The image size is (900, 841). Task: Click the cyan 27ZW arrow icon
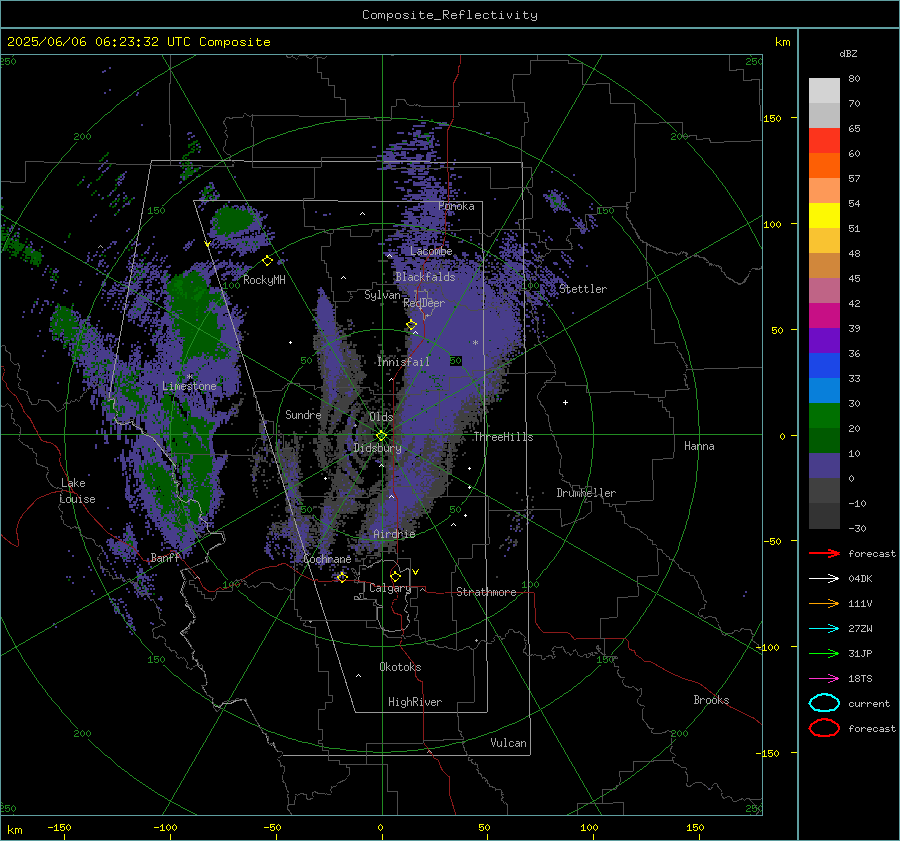(824, 629)
